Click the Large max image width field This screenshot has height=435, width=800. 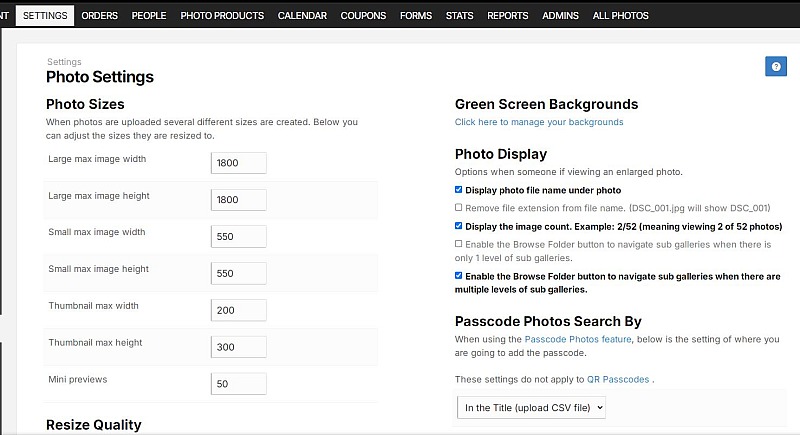tap(238, 163)
